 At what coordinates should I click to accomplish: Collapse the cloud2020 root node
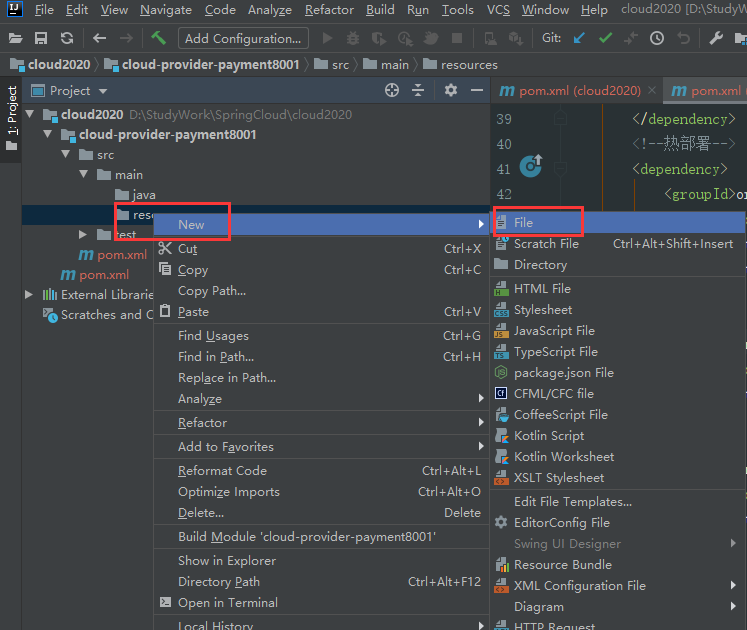pos(30,114)
